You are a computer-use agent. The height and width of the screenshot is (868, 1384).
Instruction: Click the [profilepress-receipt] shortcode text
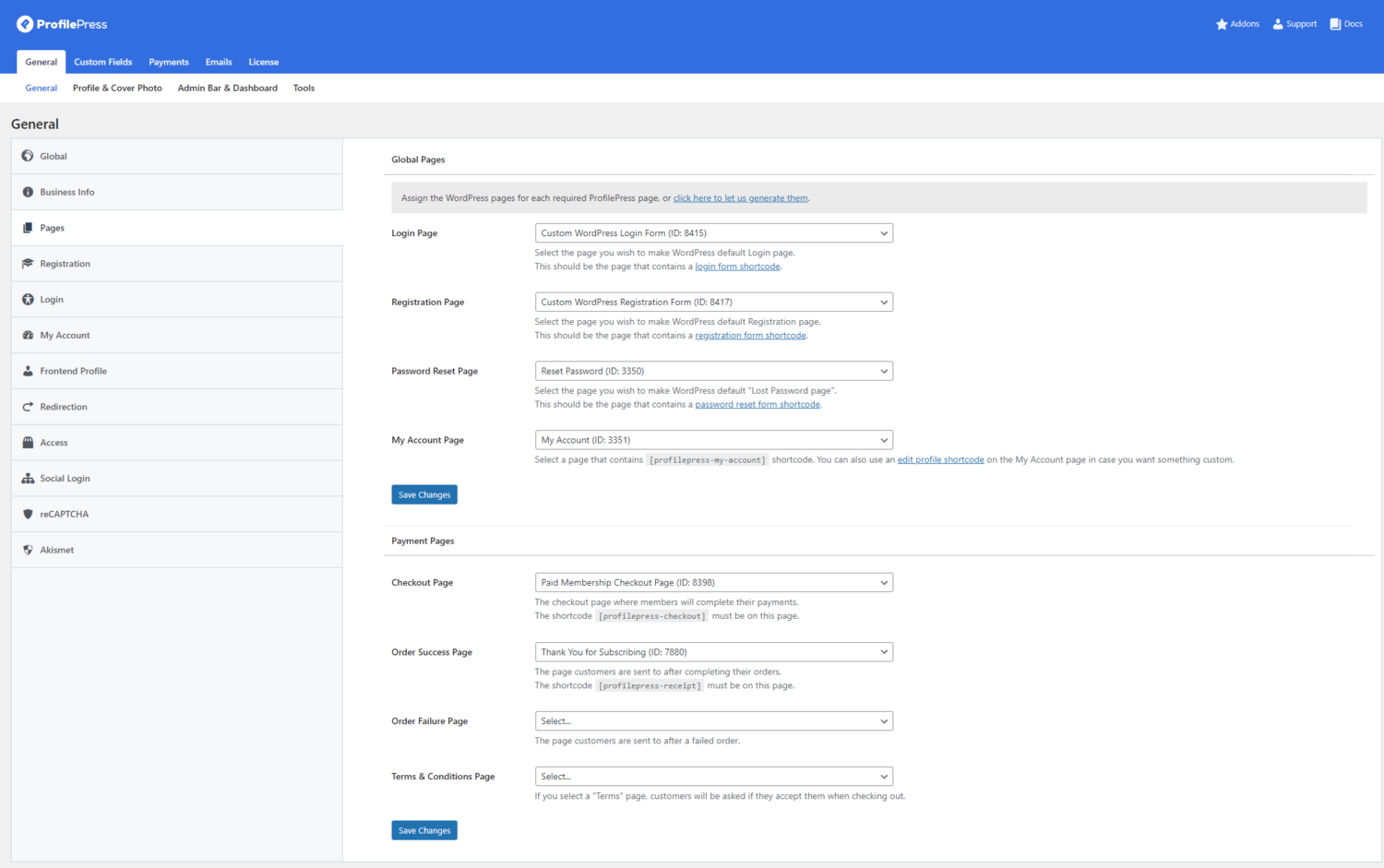tap(650, 686)
